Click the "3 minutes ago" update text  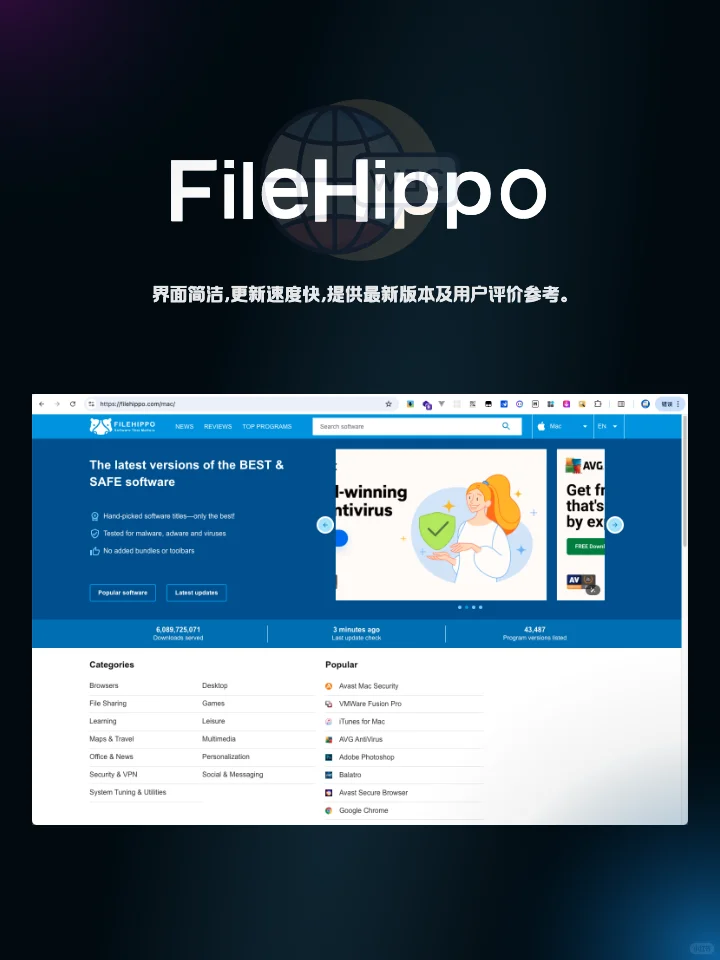[356, 629]
